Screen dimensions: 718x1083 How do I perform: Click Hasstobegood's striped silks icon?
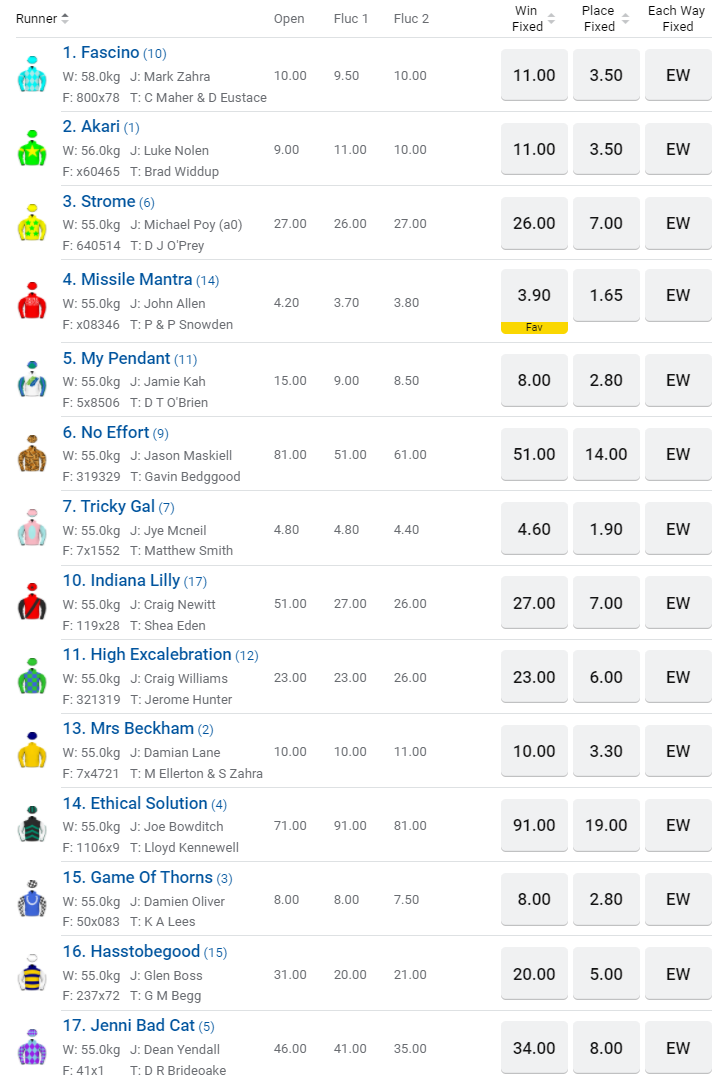pyautogui.click(x=32, y=973)
